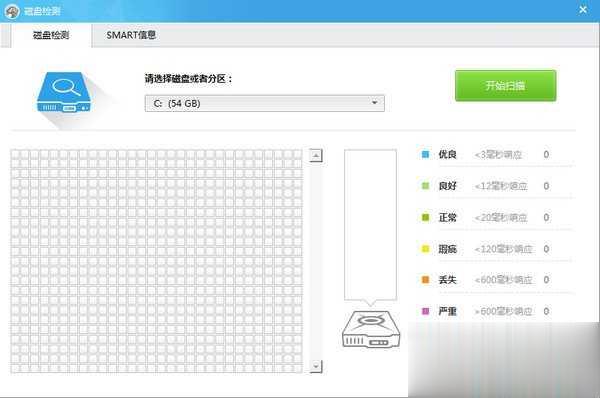This screenshot has width=600, height=398.
Task: Click the light green 良好 swatch
Action: pyautogui.click(x=425, y=186)
